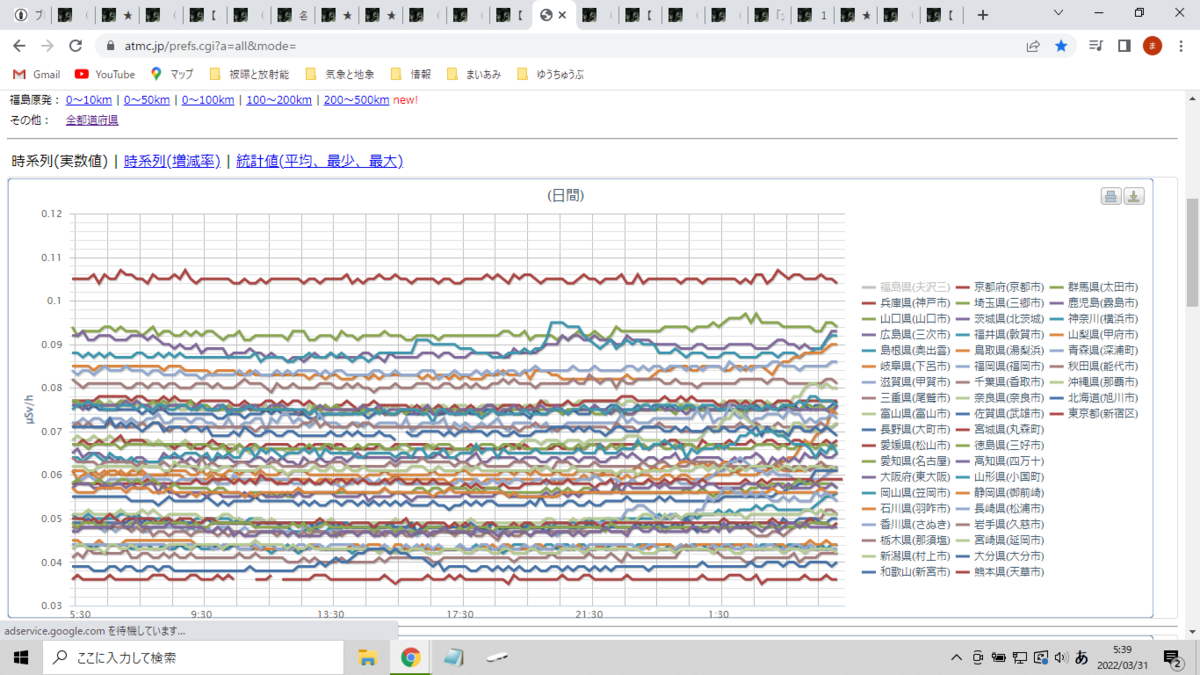Expand the ゆうちゅうぶ bookmark folder

point(551,74)
